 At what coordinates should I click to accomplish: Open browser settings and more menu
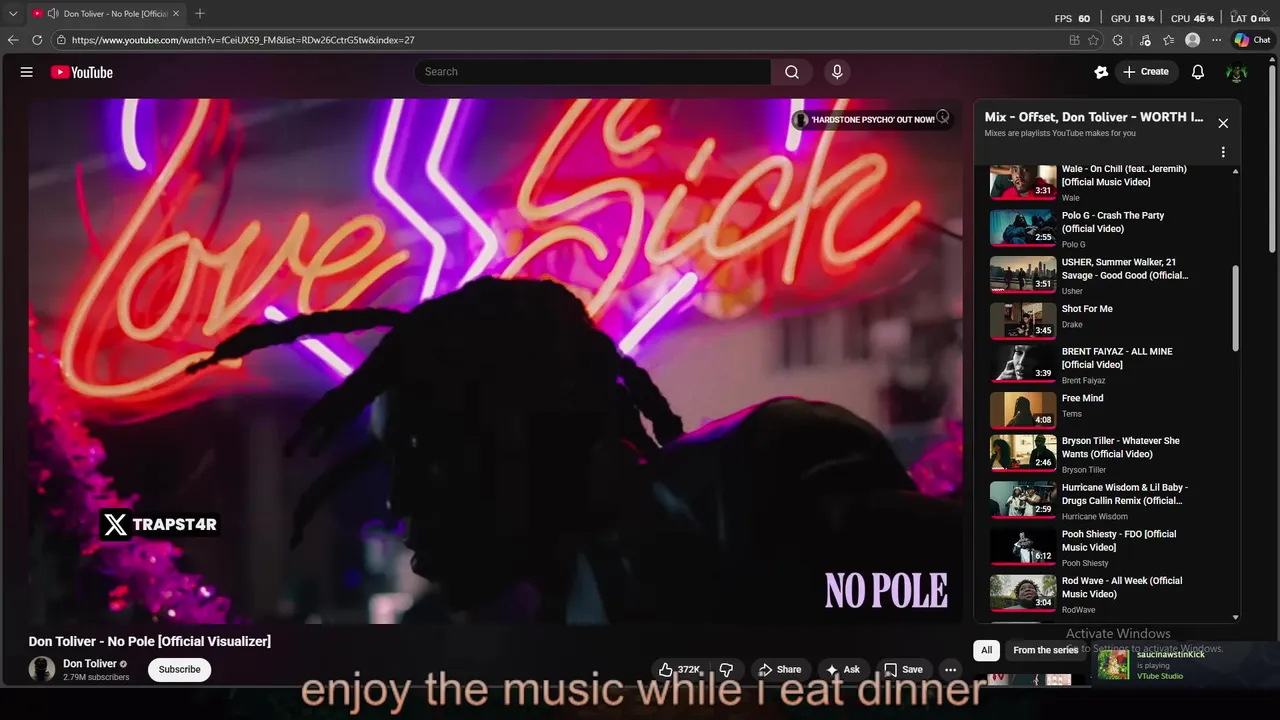1216,40
